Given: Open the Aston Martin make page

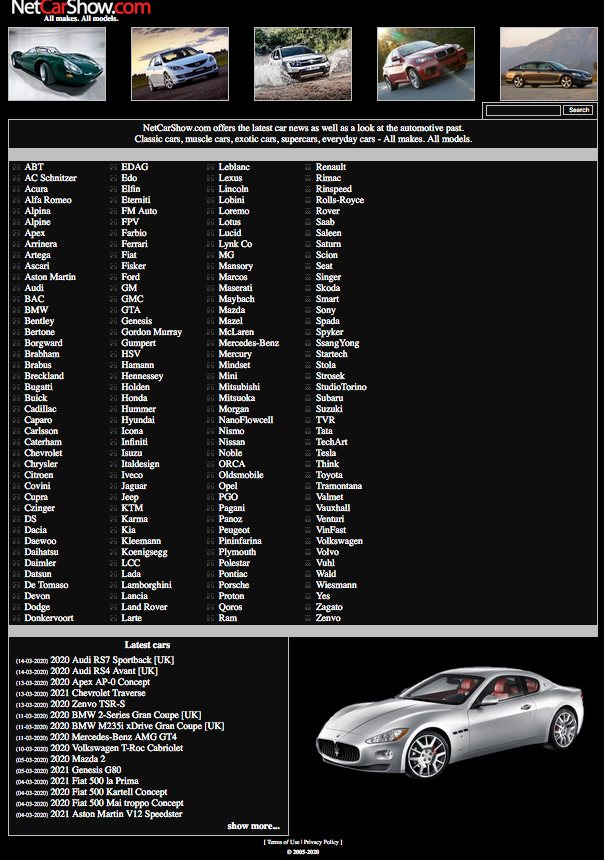Looking at the screenshot, I should pos(50,277).
